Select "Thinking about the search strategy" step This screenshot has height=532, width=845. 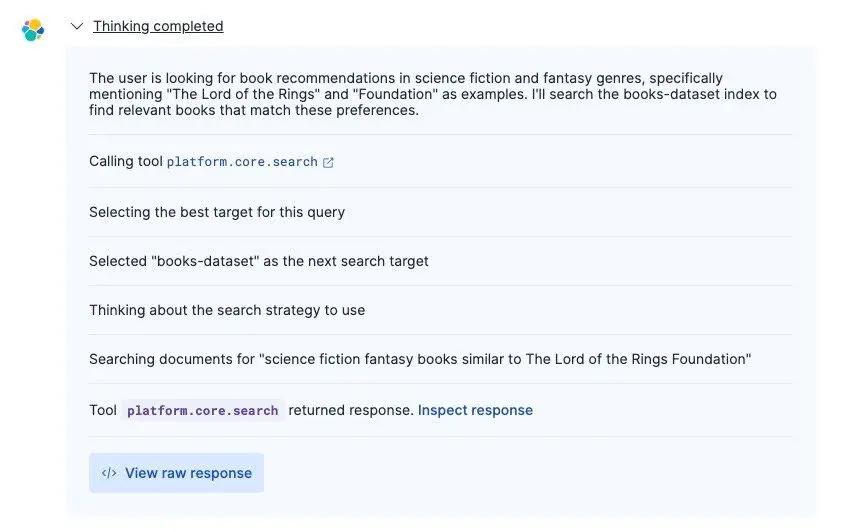point(227,310)
